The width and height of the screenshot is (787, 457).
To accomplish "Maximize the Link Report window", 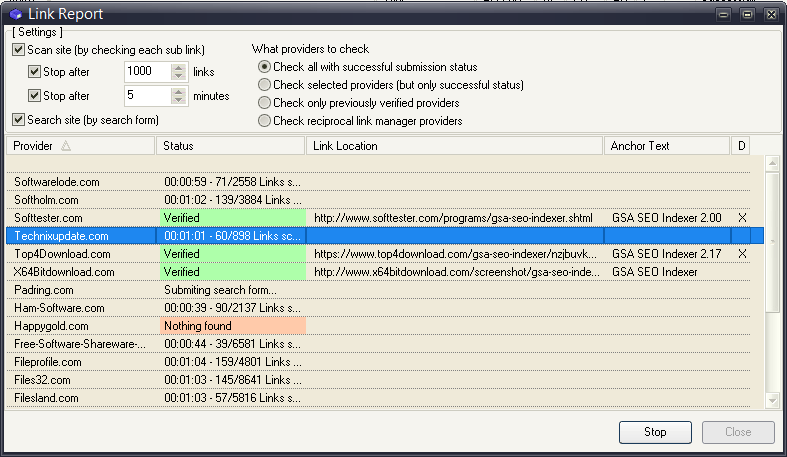I will coord(747,15).
